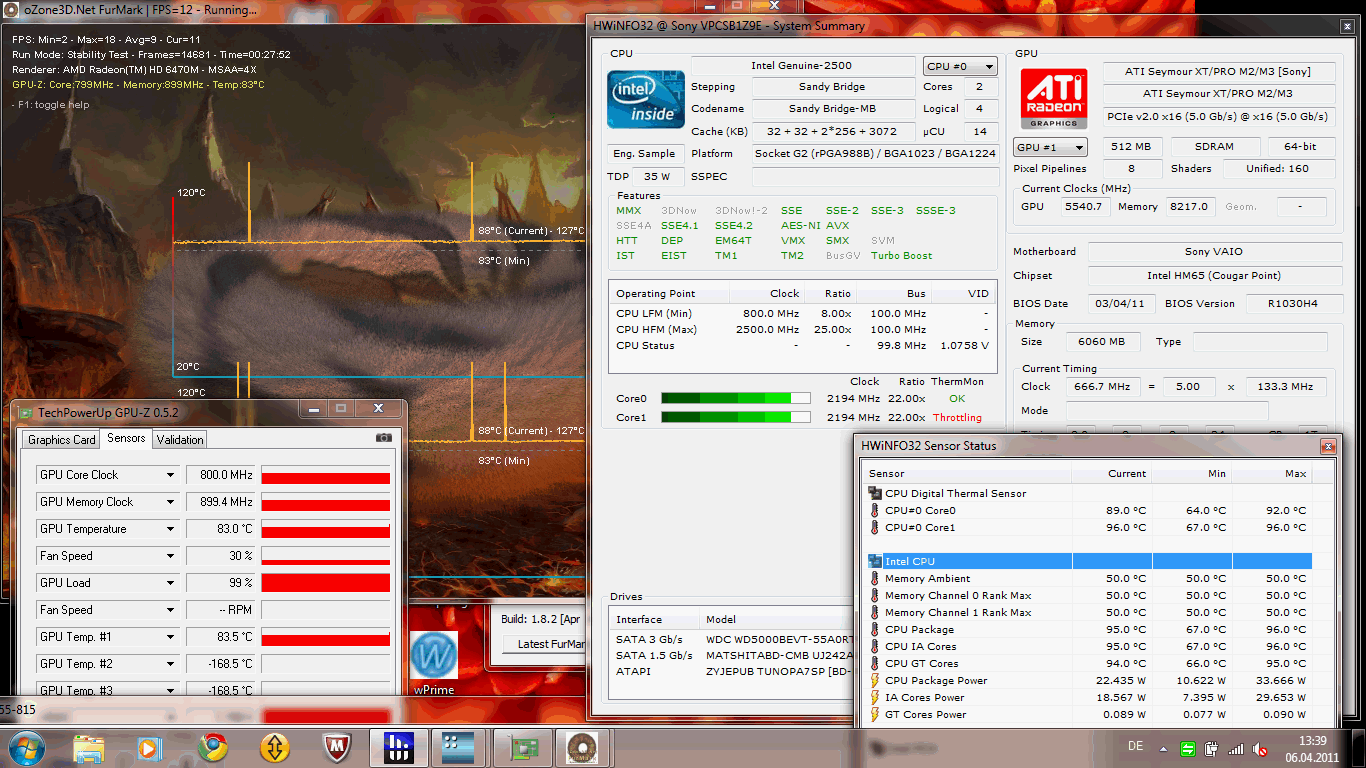Click the lightning icon beside GT Cores Power
Screen dimensions: 1366x768
(875, 714)
